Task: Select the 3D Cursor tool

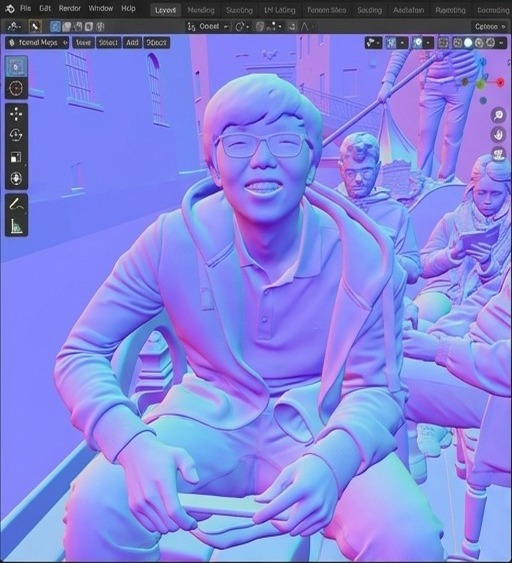Action: tap(16, 88)
